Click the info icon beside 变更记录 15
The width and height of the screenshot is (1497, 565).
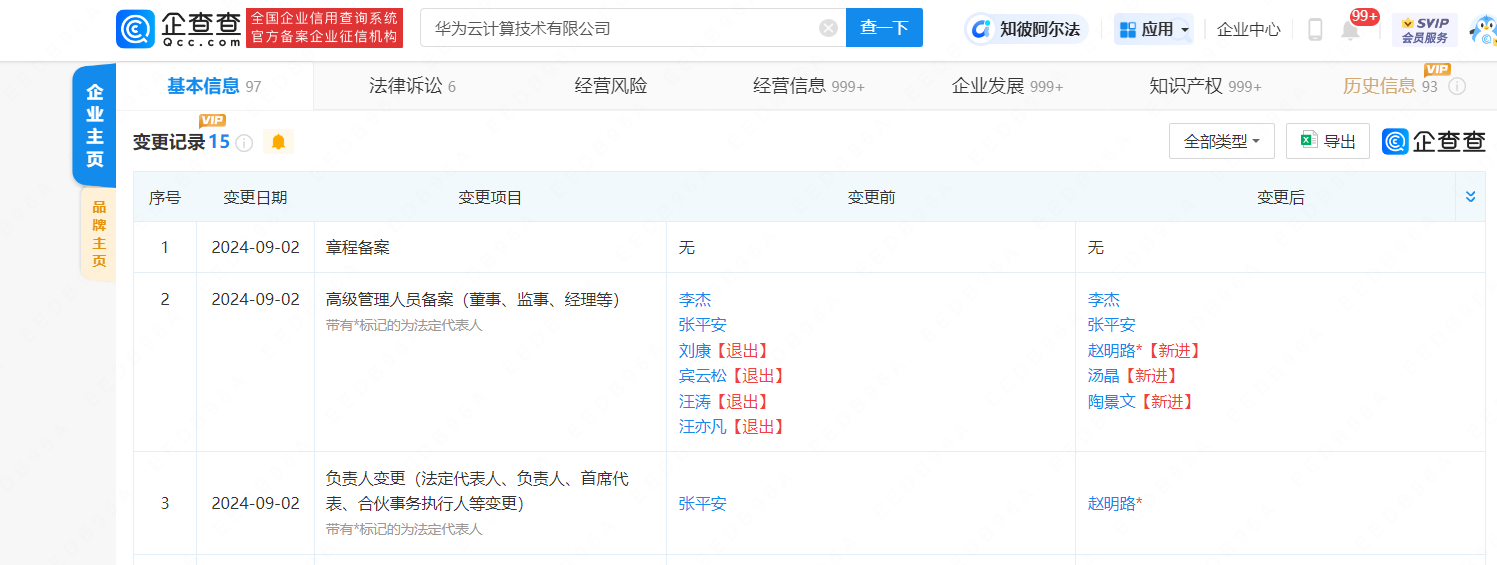(x=244, y=142)
